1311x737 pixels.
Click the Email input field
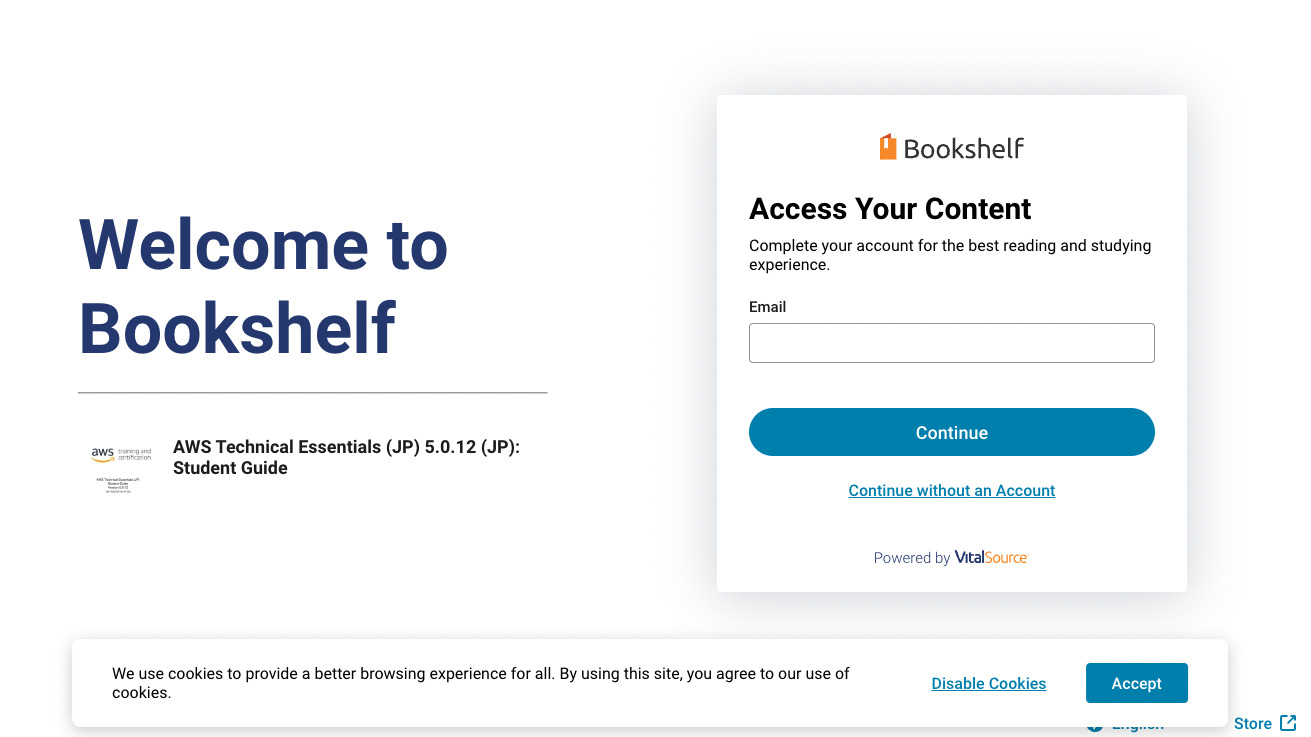click(951, 342)
